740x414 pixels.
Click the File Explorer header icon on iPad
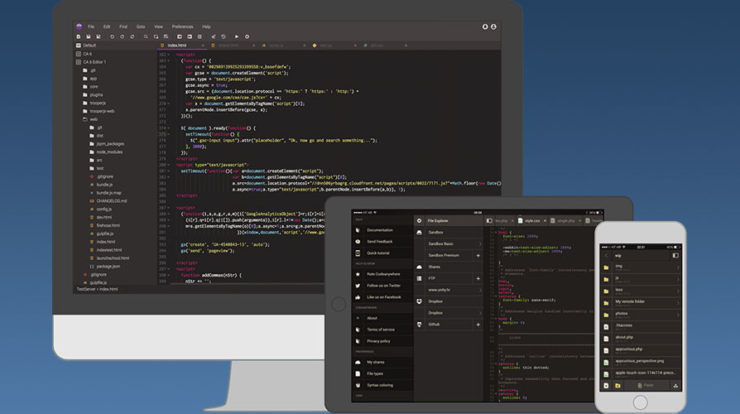[x=419, y=220]
